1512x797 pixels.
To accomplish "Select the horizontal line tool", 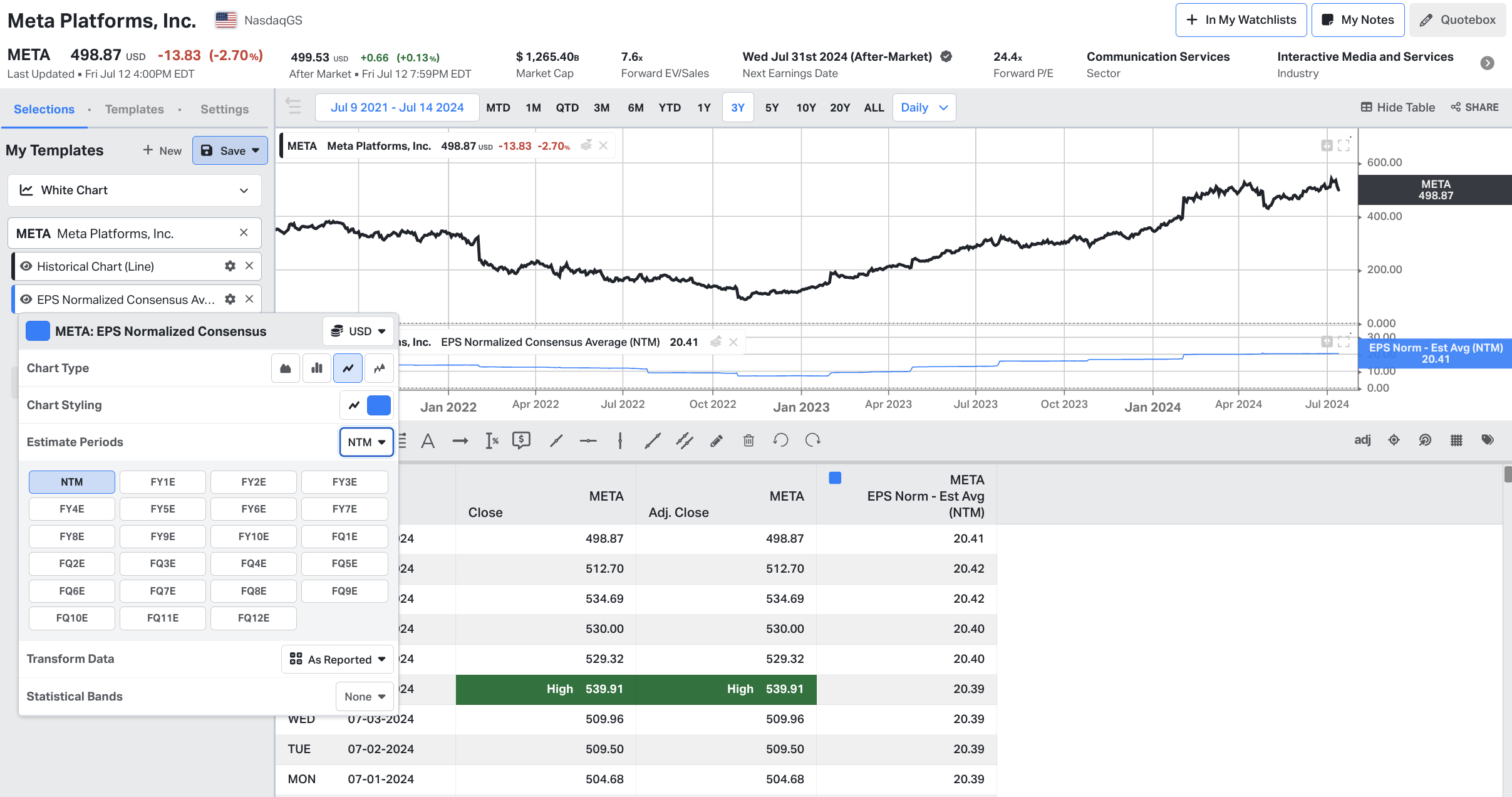I will click(588, 441).
